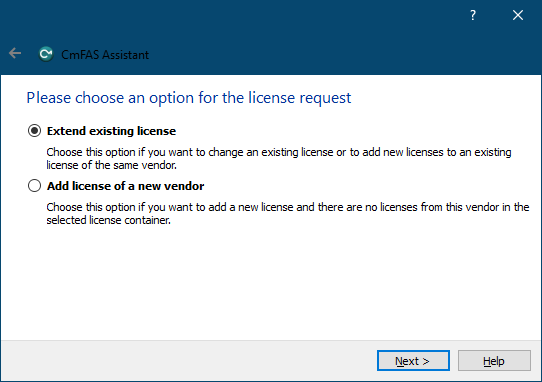Click the blue heading about license request
Image resolution: width=542 pixels, height=382 pixels.
coord(189,98)
